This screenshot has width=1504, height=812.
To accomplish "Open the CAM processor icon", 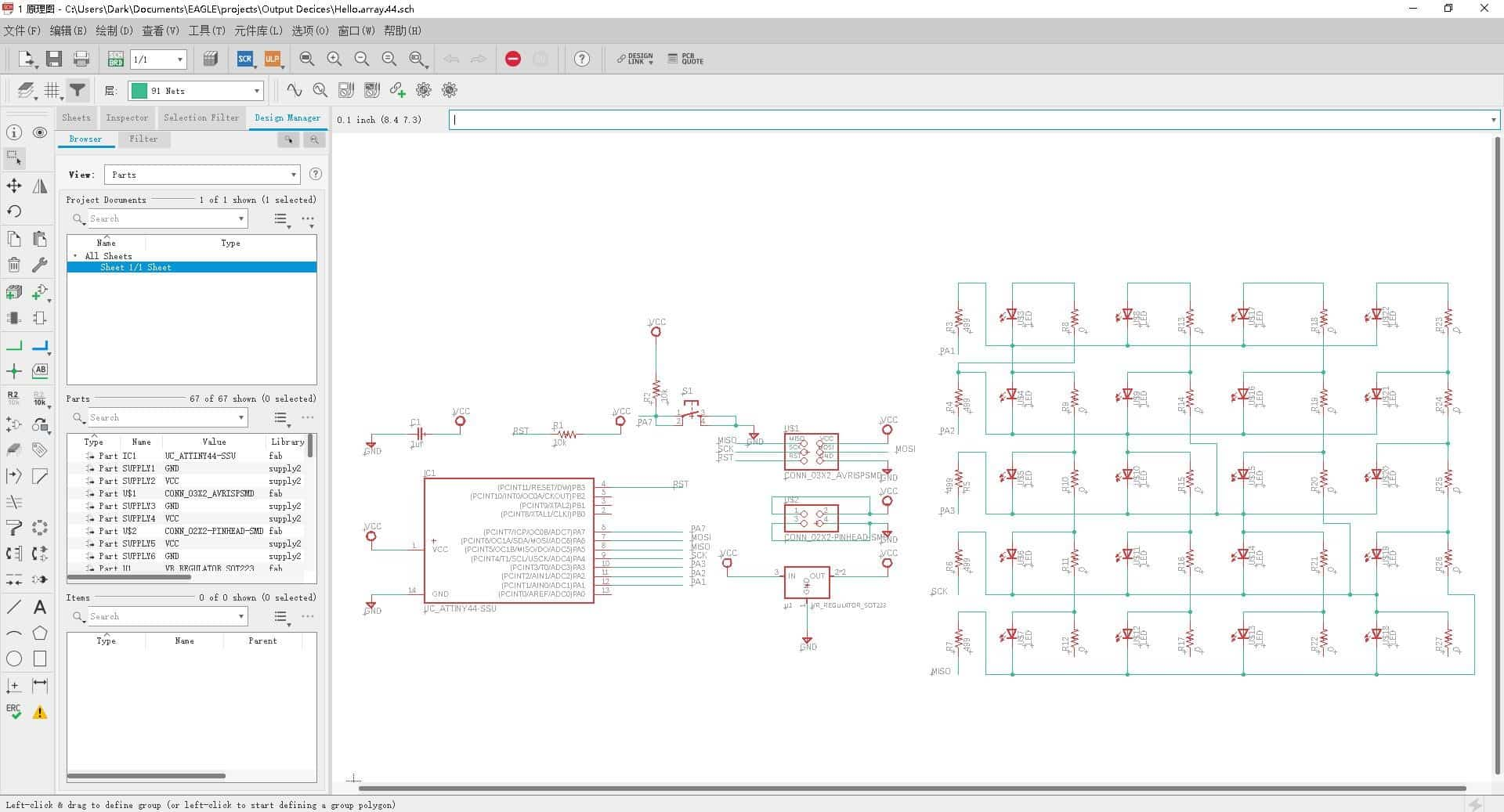I will coord(210,59).
